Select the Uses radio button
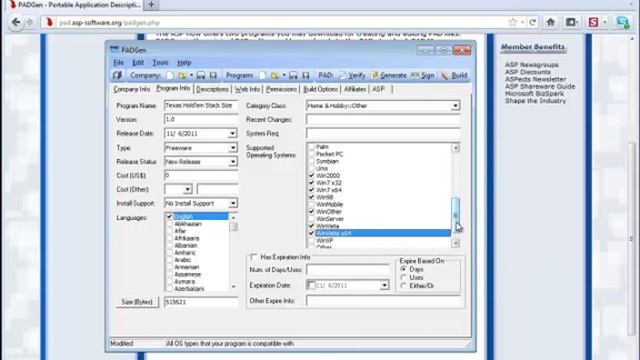The width and height of the screenshot is (640, 360). (403, 278)
